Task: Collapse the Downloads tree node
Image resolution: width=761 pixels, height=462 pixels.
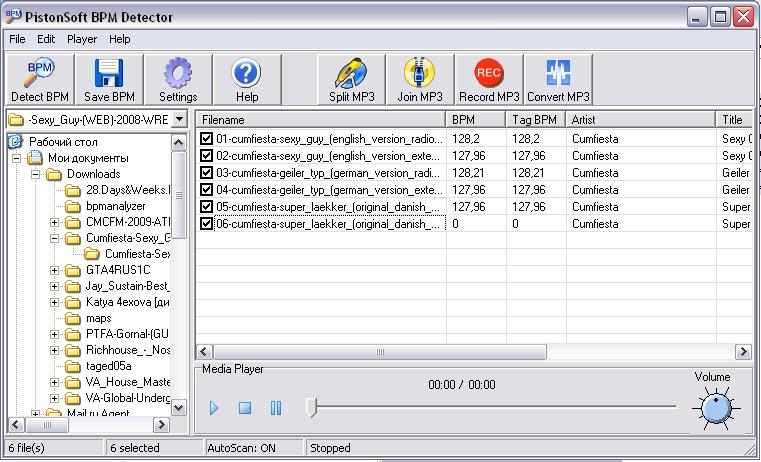Action: [35, 174]
